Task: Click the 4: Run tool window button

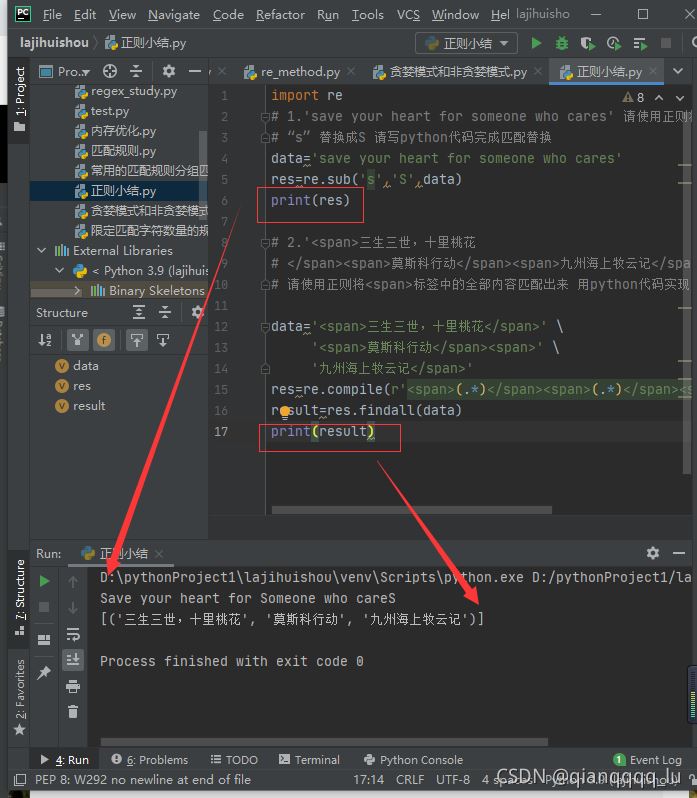Action: click(64, 760)
